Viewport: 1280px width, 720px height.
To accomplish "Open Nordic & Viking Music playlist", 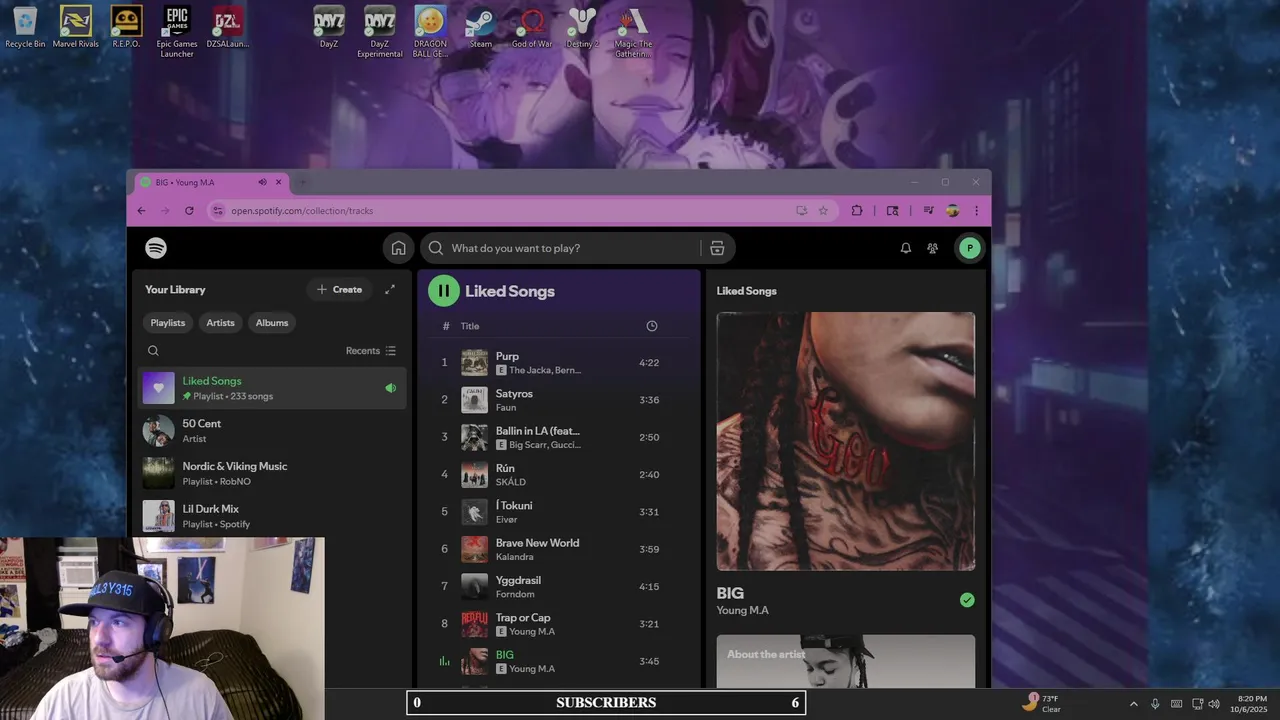I will coord(272,473).
